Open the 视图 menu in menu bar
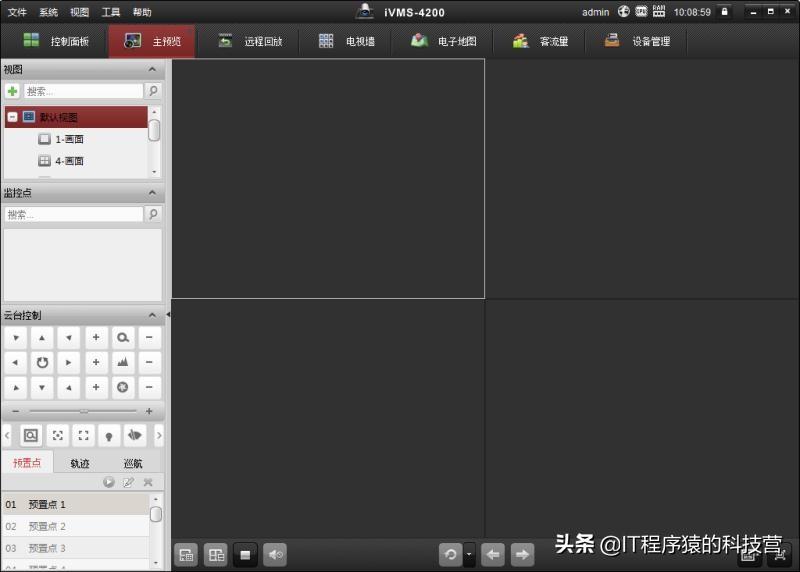Viewport: 800px width, 572px height. click(x=80, y=12)
